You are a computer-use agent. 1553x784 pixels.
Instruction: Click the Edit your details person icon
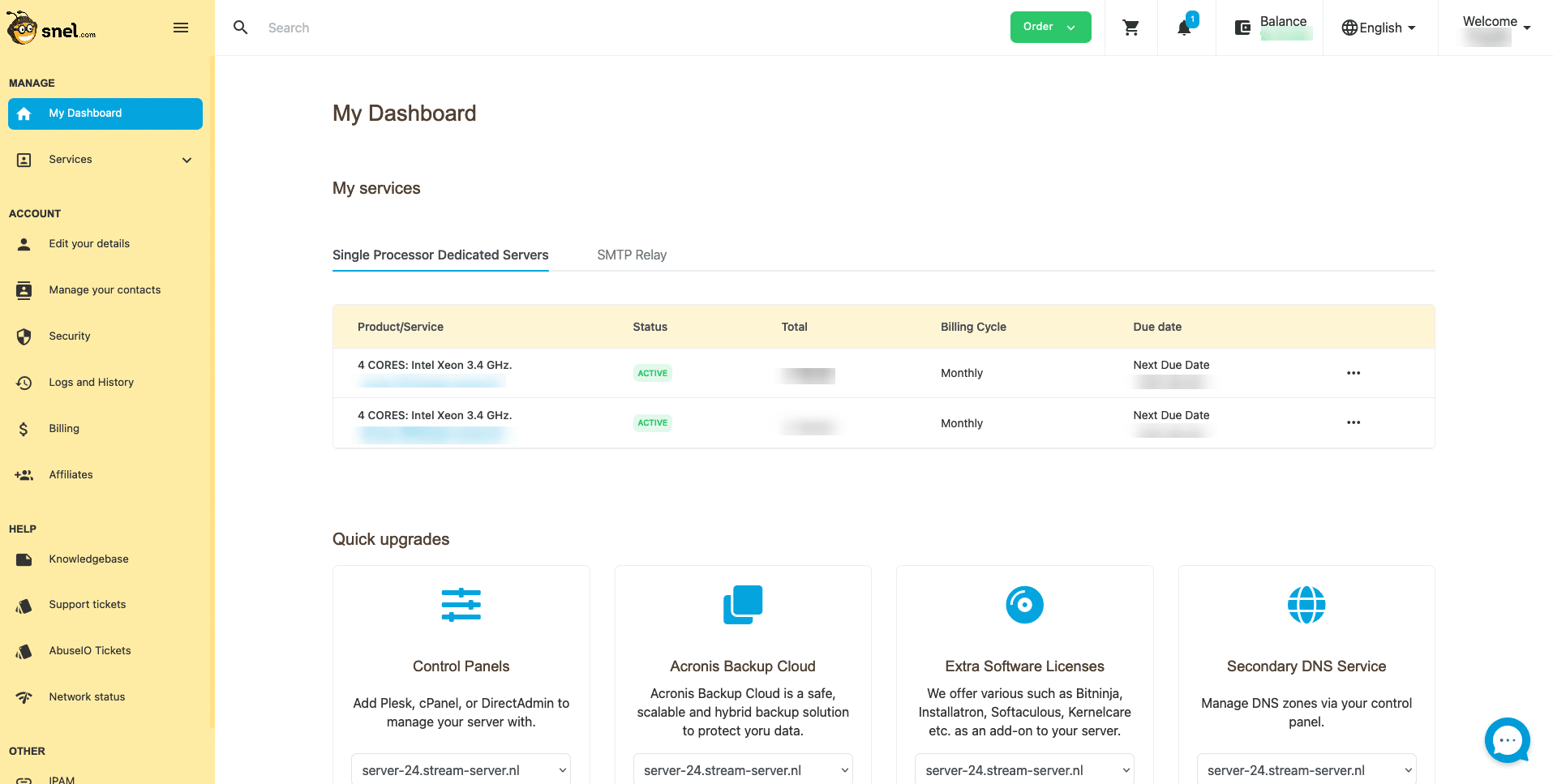pyautogui.click(x=24, y=244)
